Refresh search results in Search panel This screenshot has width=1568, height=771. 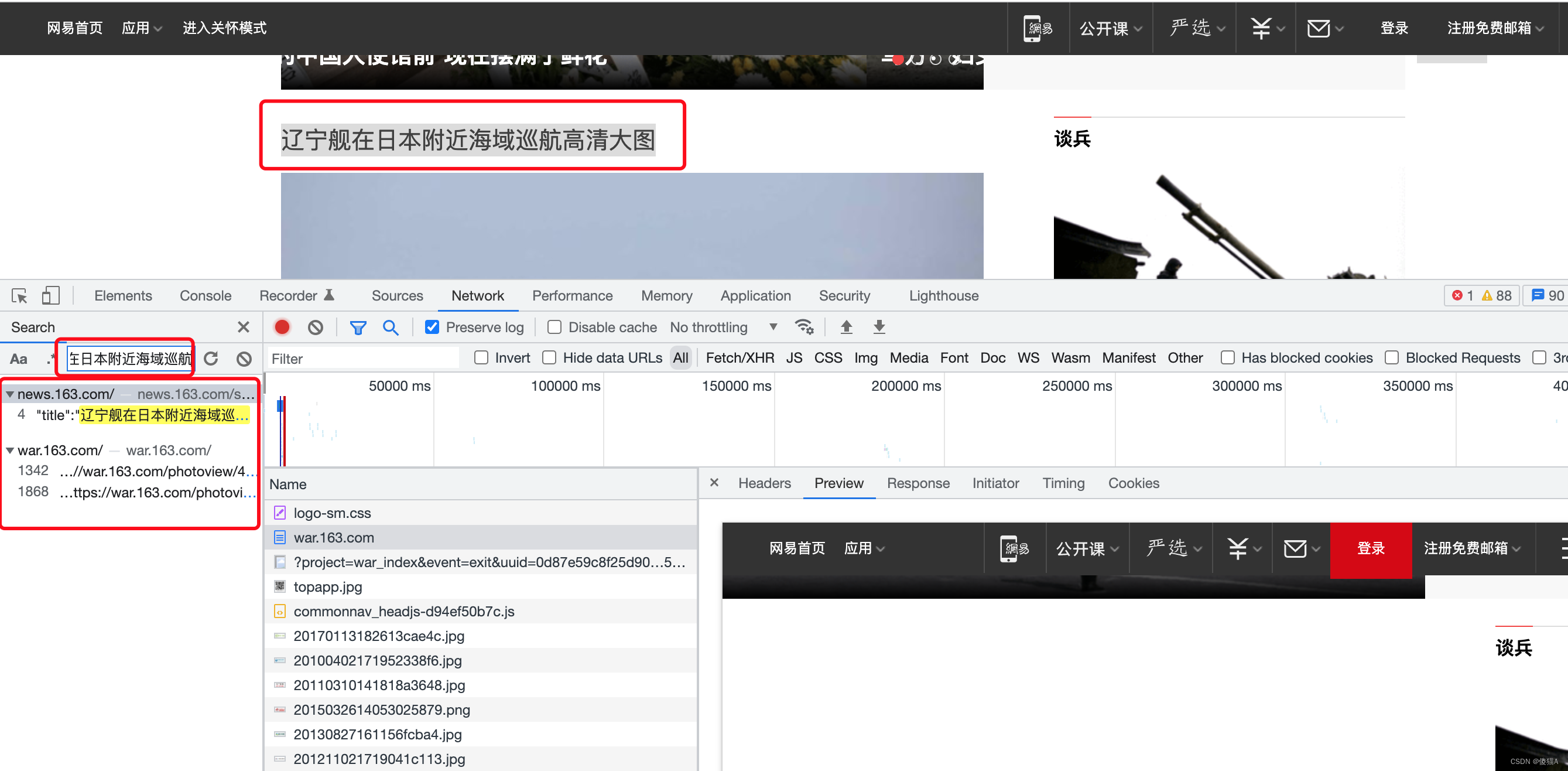211,359
